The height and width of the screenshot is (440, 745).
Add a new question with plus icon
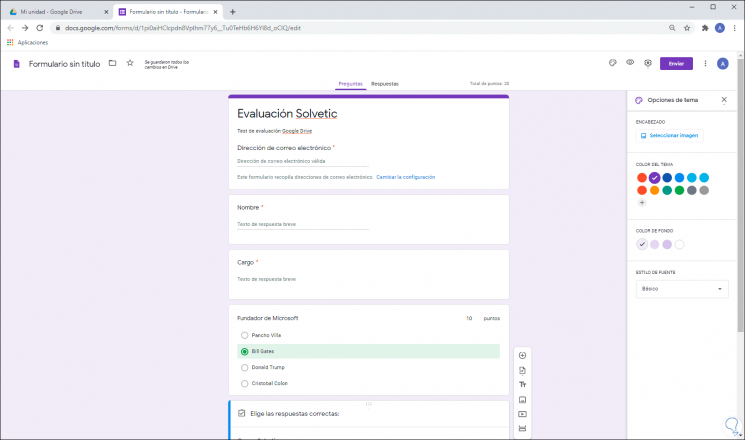click(x=522, y=356)
